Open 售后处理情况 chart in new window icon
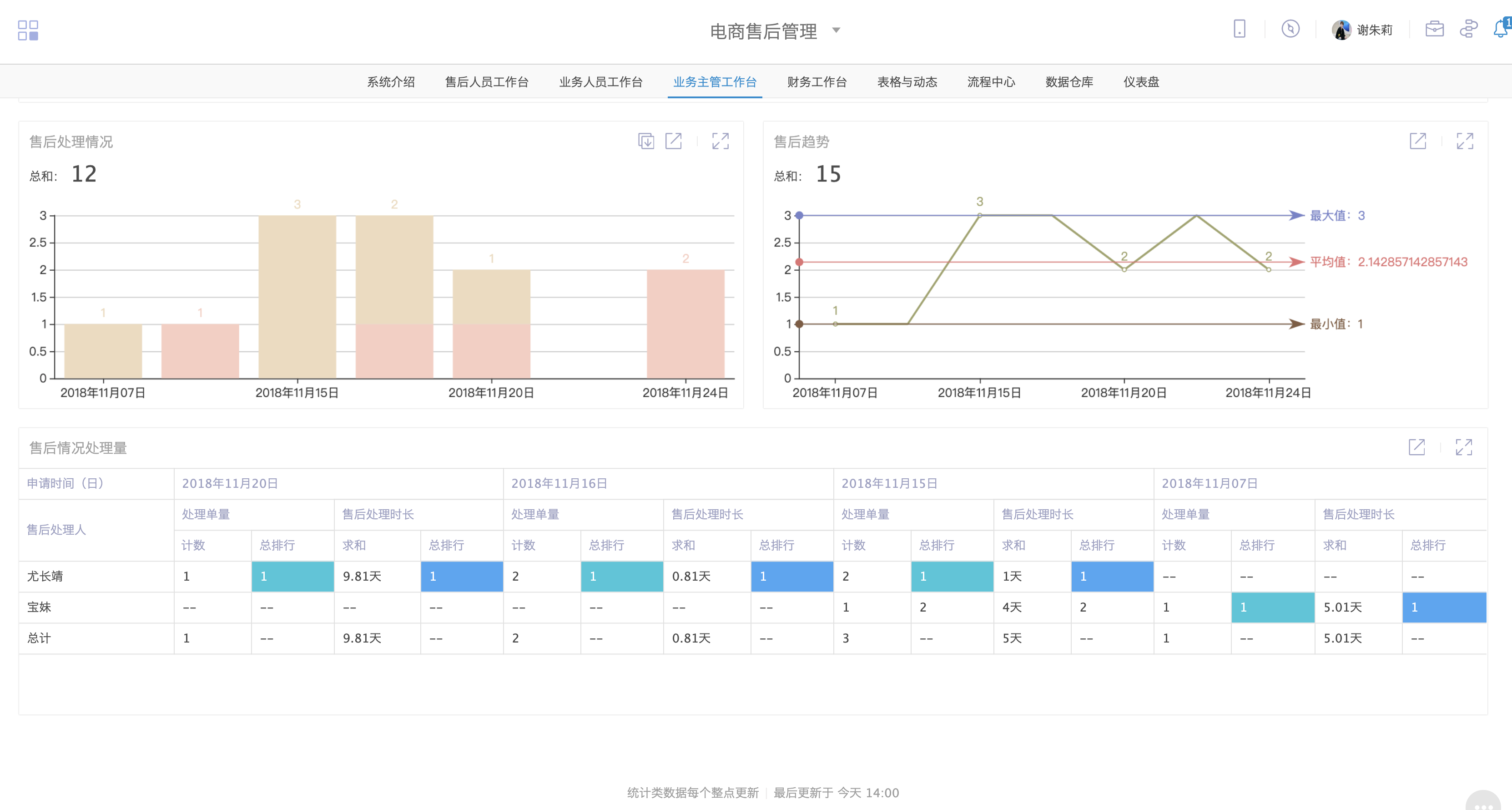This screenshot has height=810, width=1512. 673,141
